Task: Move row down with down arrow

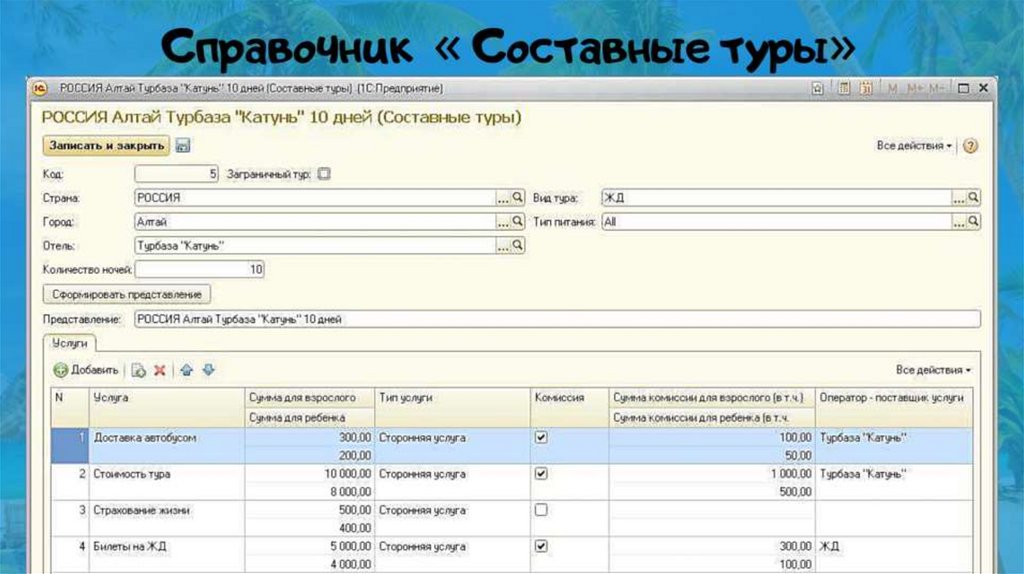Action: tap(208, 370)
